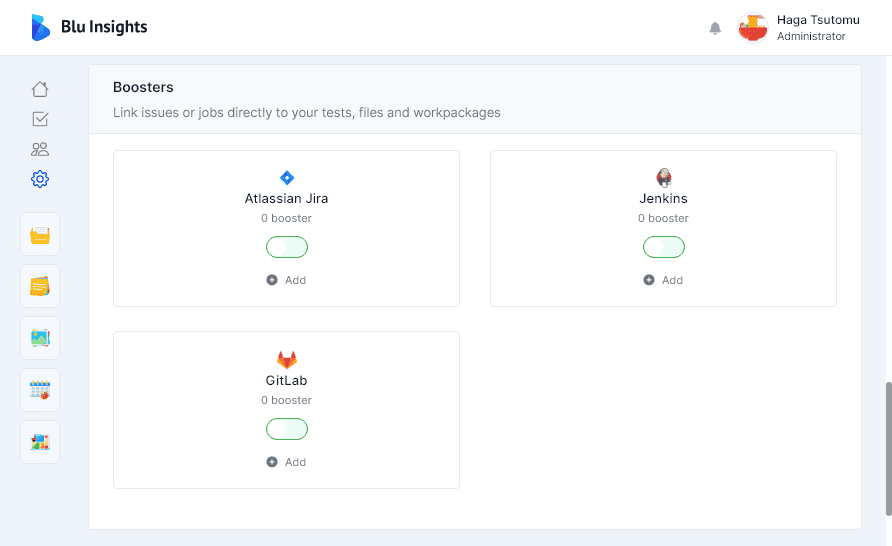Click Add label for Jenkins booster
The width and height of the screenshot is (892, 546).
pyautogui.click(x=672, y=280)
